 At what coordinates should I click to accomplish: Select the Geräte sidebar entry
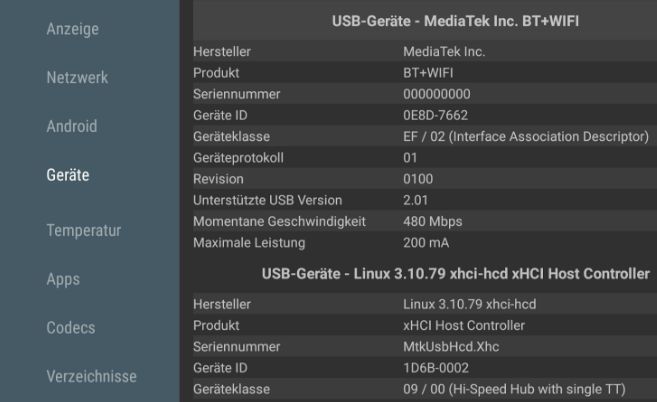[68, 175]
